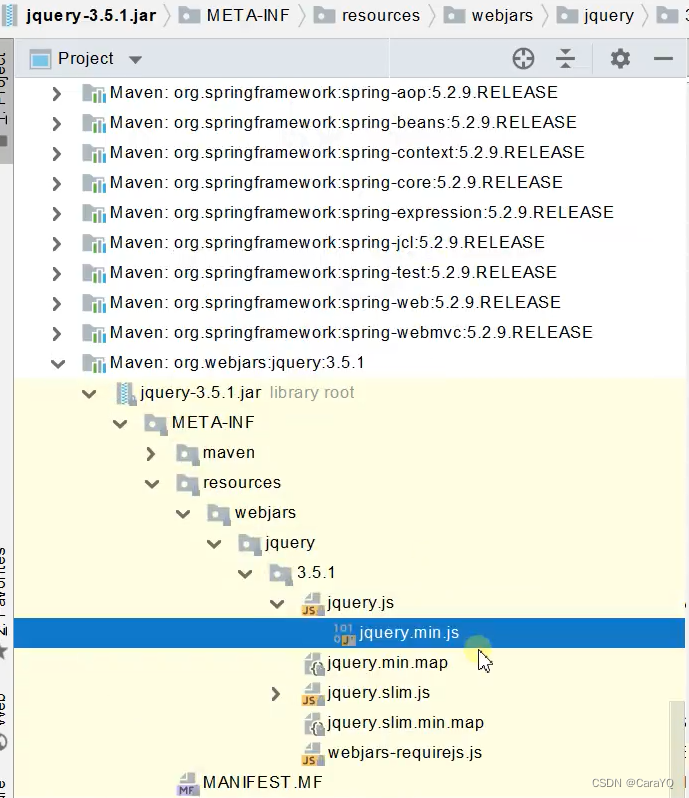Image resolution: width=689 pixels, height=798 pixels.
Task: Expand the jquery.slim.js file group arrow
Action: pos(275,694)
